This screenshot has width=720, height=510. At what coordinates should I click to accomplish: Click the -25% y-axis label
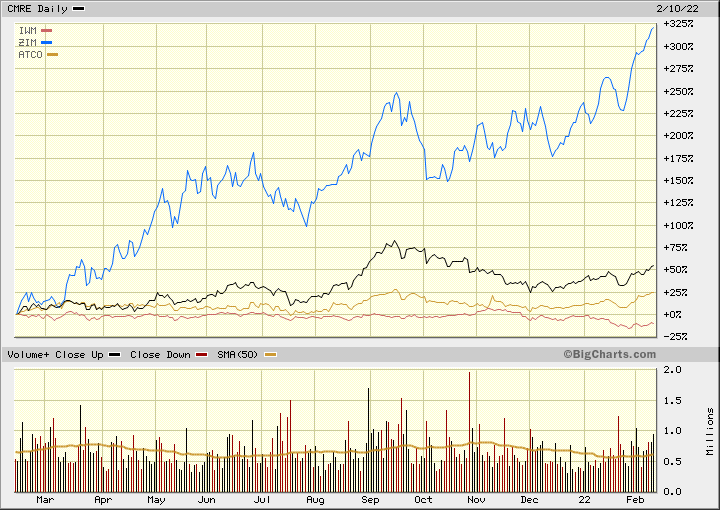(675, 336)
